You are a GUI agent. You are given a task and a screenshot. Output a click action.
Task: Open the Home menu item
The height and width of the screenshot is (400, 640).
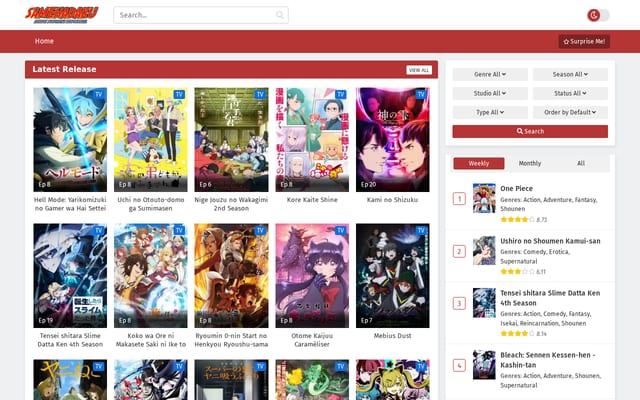pos(44,41)
